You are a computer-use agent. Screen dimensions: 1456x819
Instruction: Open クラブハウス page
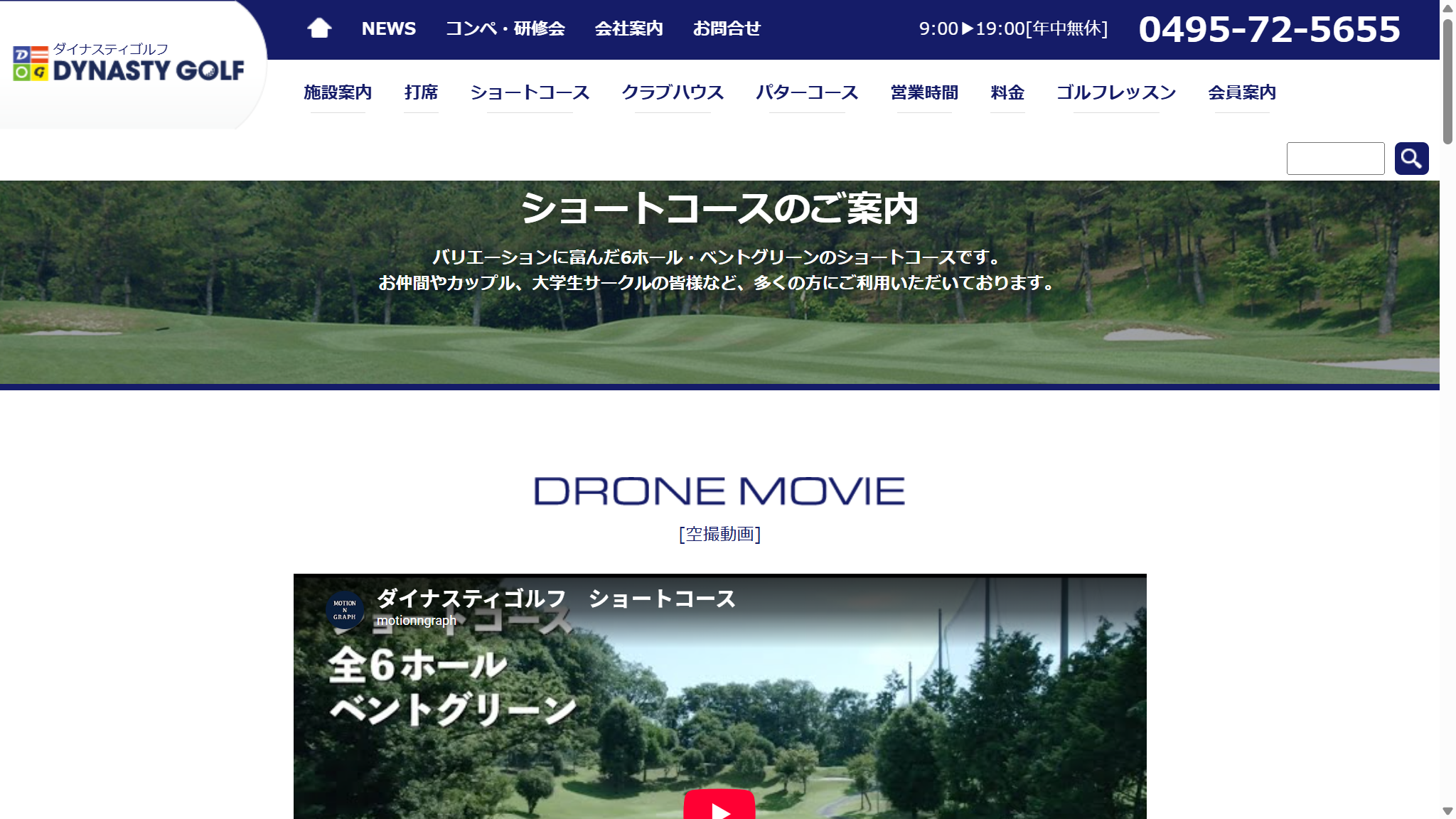click(673, 92)
